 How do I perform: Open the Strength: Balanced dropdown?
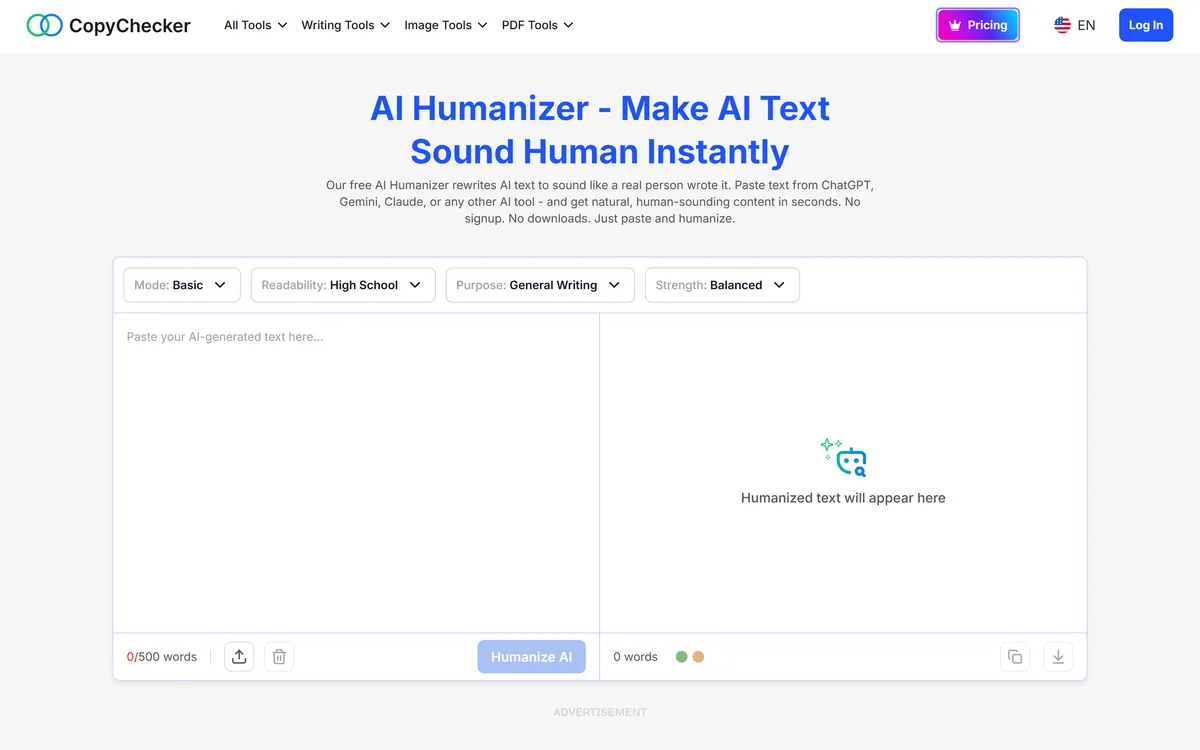[x=722, y=285]
